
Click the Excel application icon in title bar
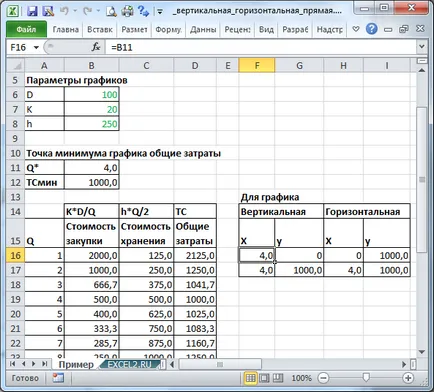(13, 11)
